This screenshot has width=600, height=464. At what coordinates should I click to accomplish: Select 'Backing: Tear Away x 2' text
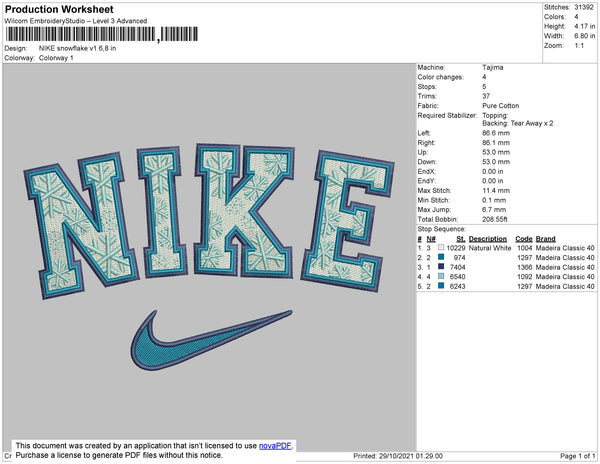point(518,124)
